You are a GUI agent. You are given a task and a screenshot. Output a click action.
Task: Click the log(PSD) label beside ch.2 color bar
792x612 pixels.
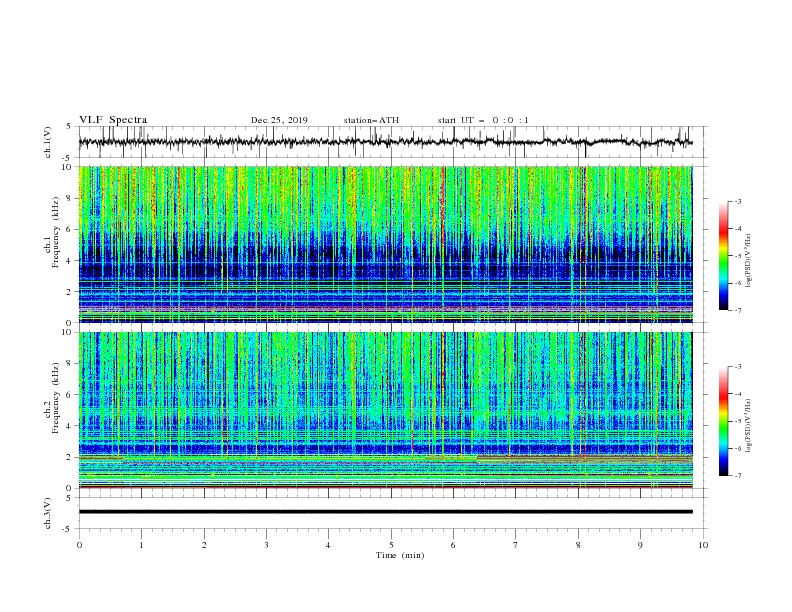tap(749, 426)
